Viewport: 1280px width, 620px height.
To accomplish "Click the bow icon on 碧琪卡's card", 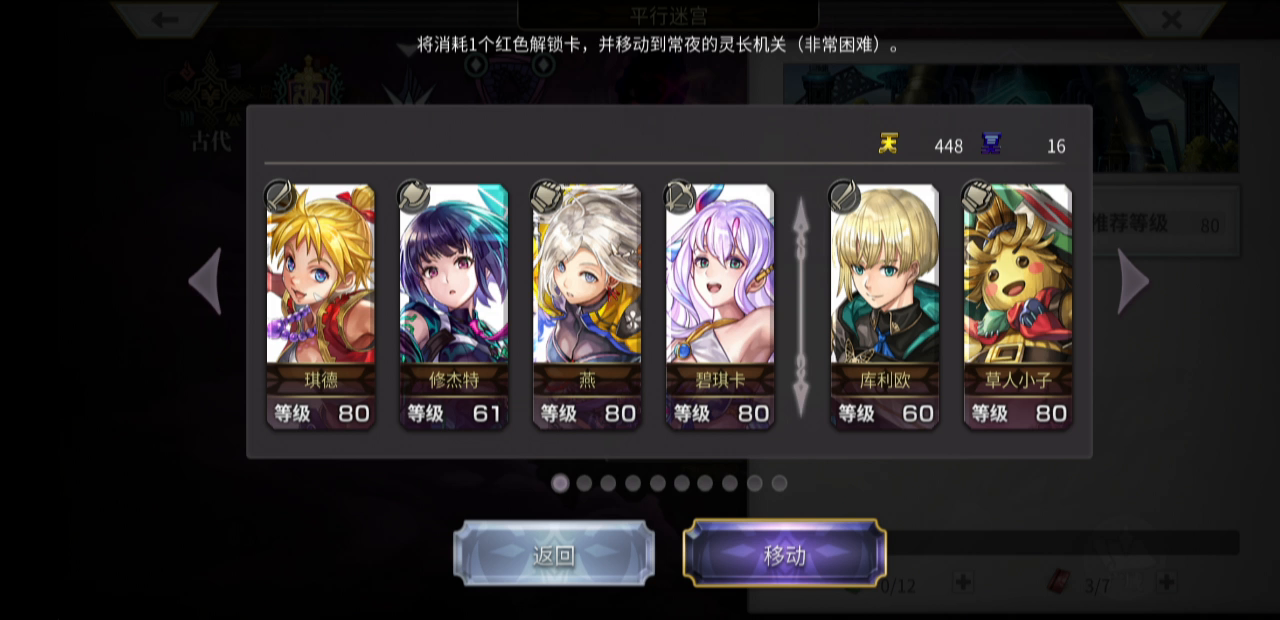I will [680, 196].
